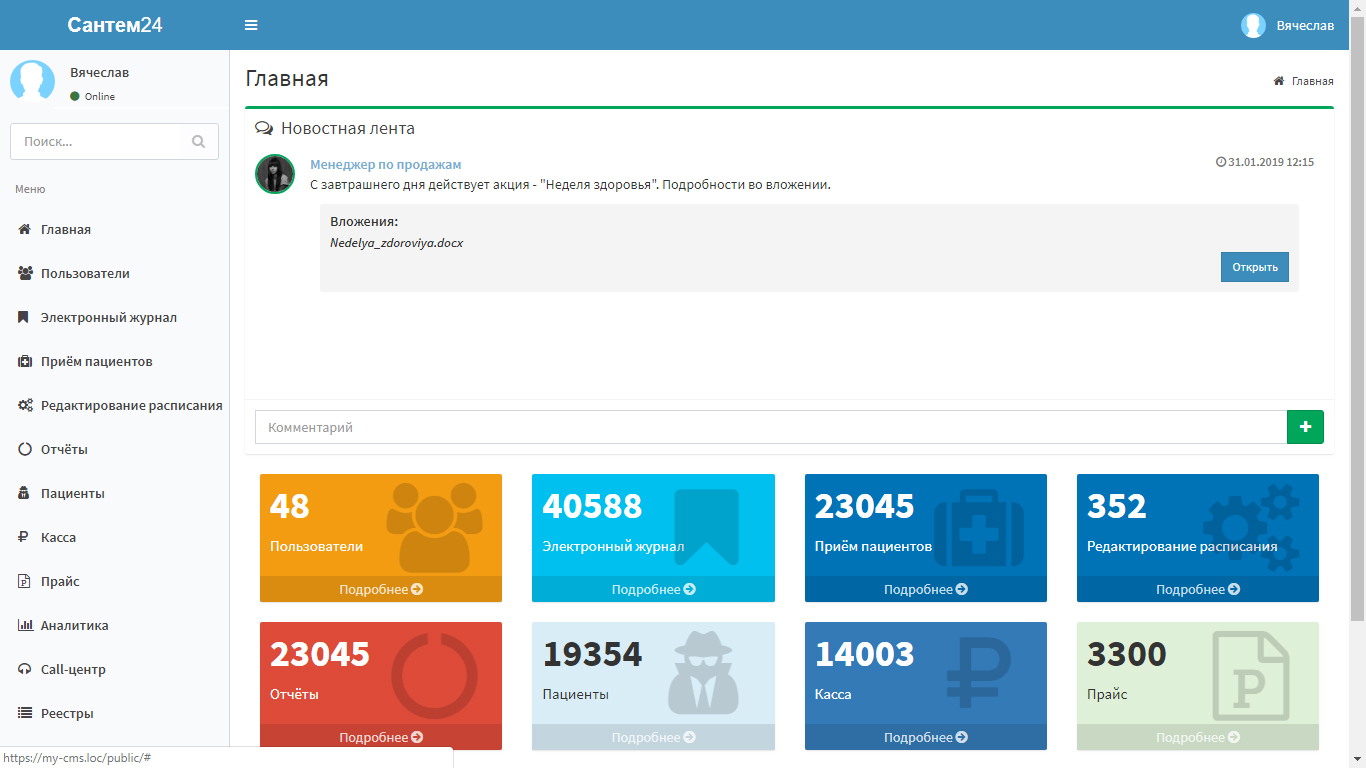Open the Вячеслав user menu in header

click(x=1287, y=25)
